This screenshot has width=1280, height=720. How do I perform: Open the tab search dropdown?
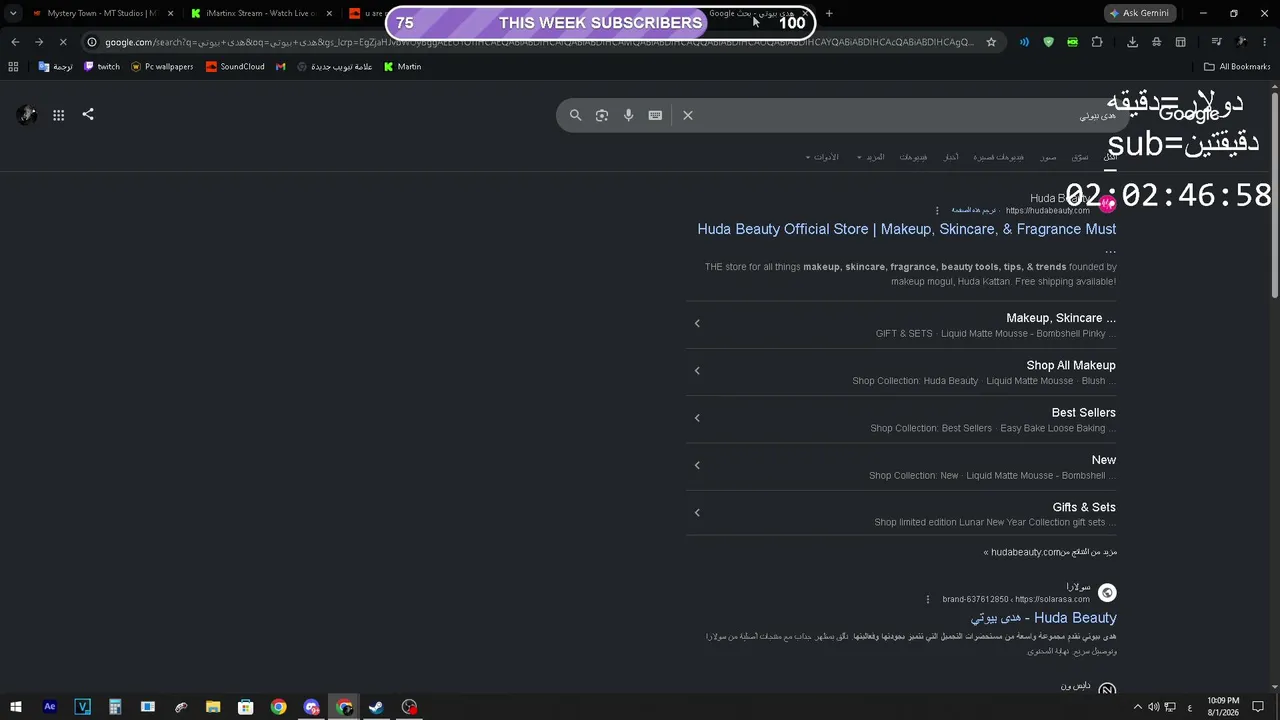tap(12, 13)
